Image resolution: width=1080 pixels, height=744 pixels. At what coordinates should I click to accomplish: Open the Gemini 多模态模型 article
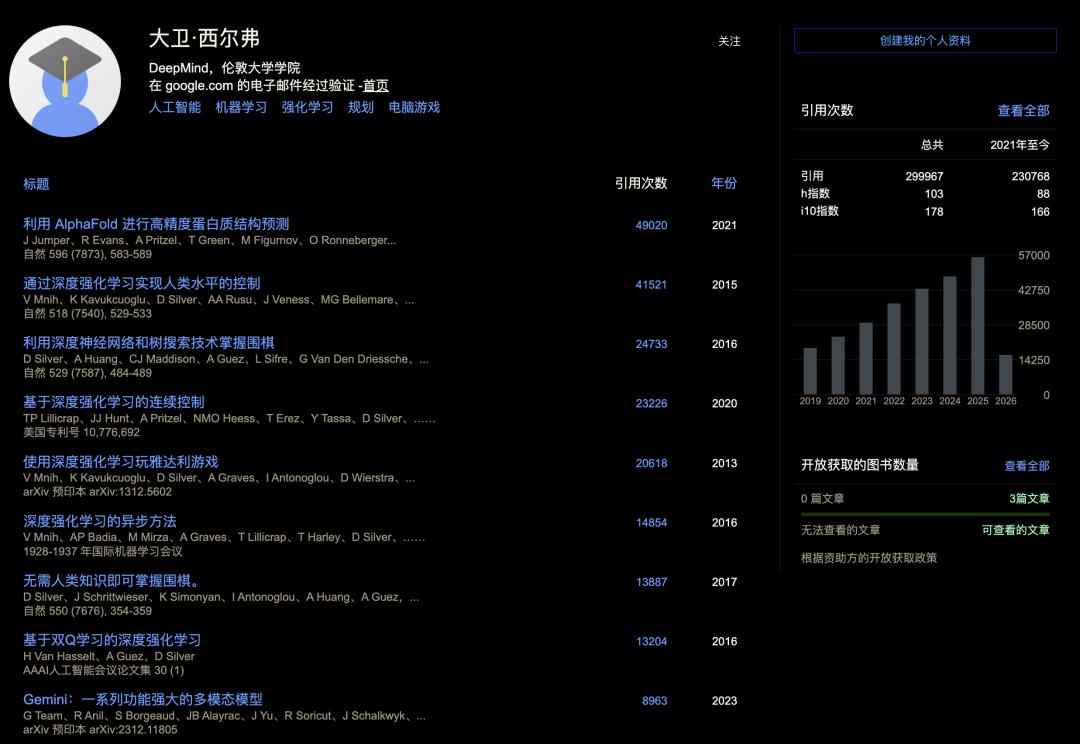(x=143, y=699)
